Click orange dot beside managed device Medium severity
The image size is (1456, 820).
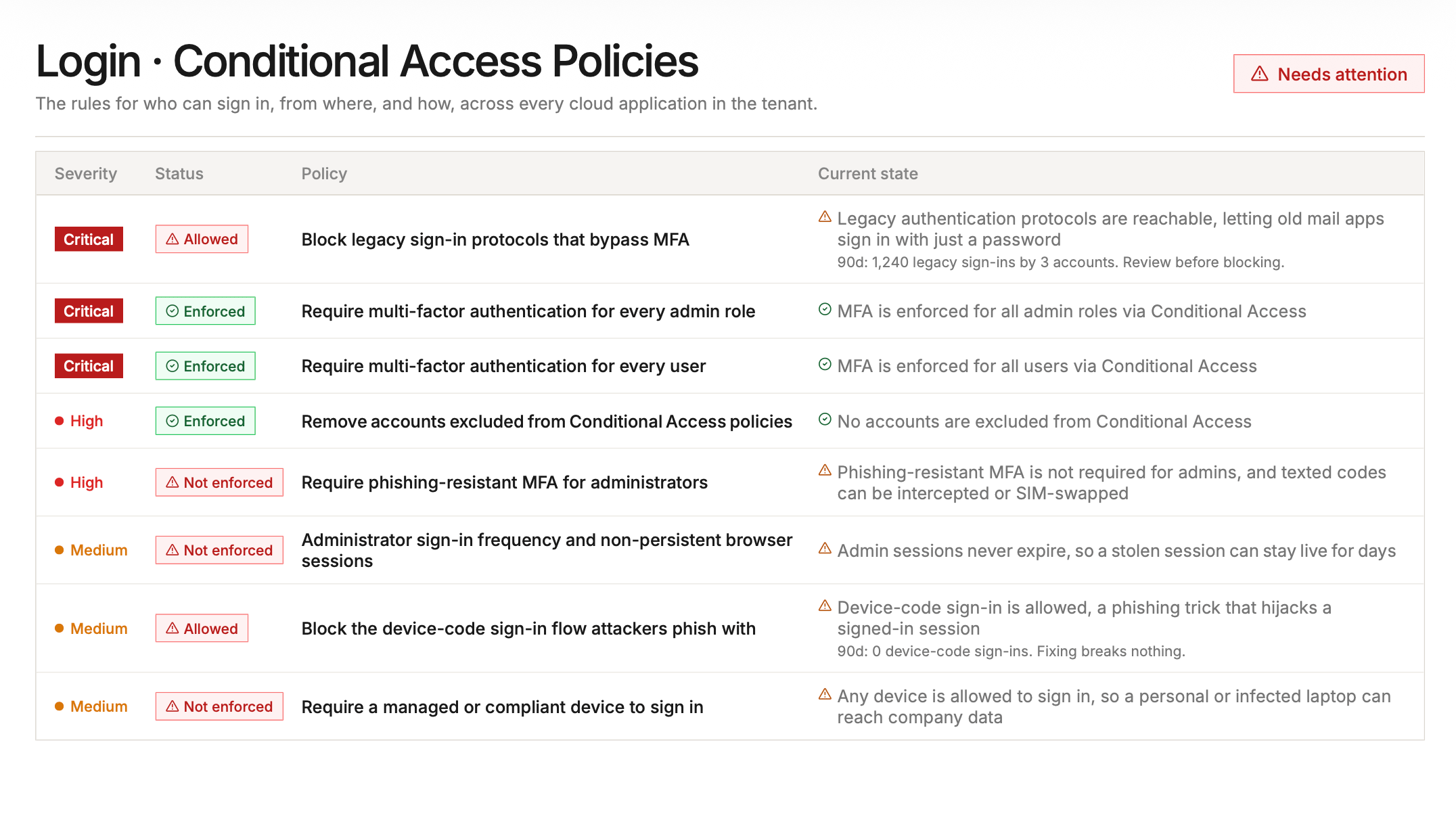tap(60, 706)
